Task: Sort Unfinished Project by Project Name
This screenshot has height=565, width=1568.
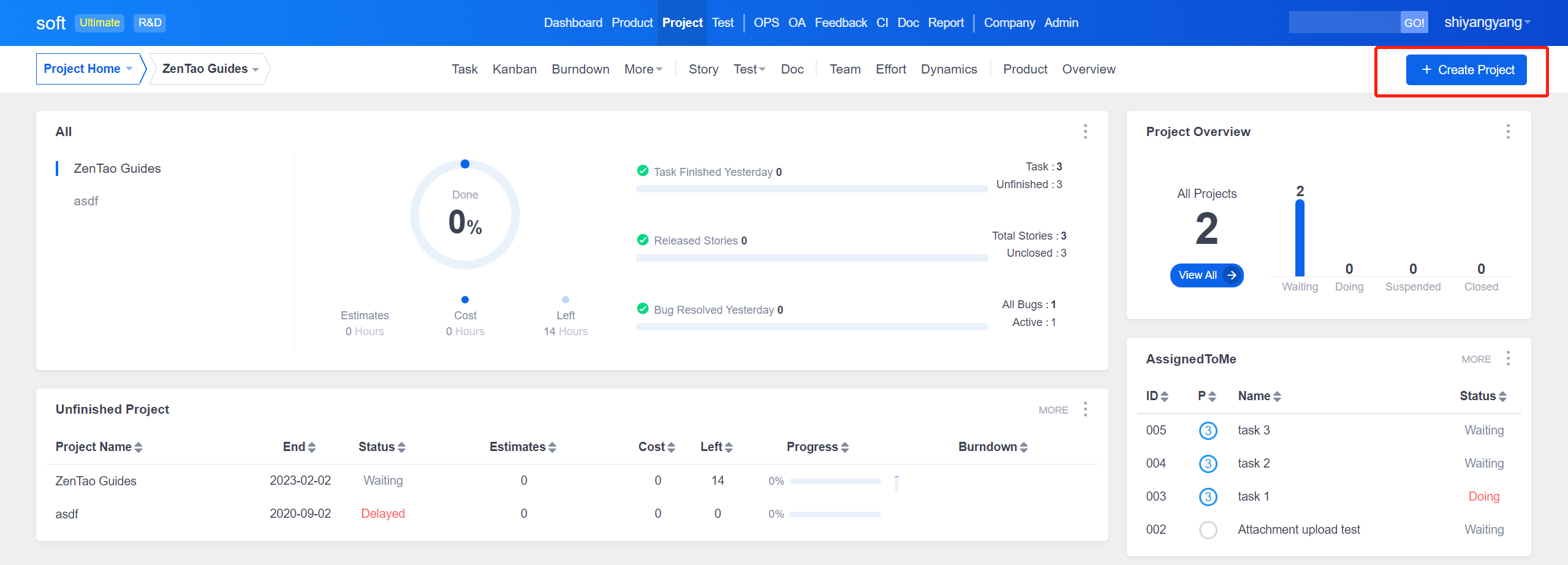Action: [99, 447]
